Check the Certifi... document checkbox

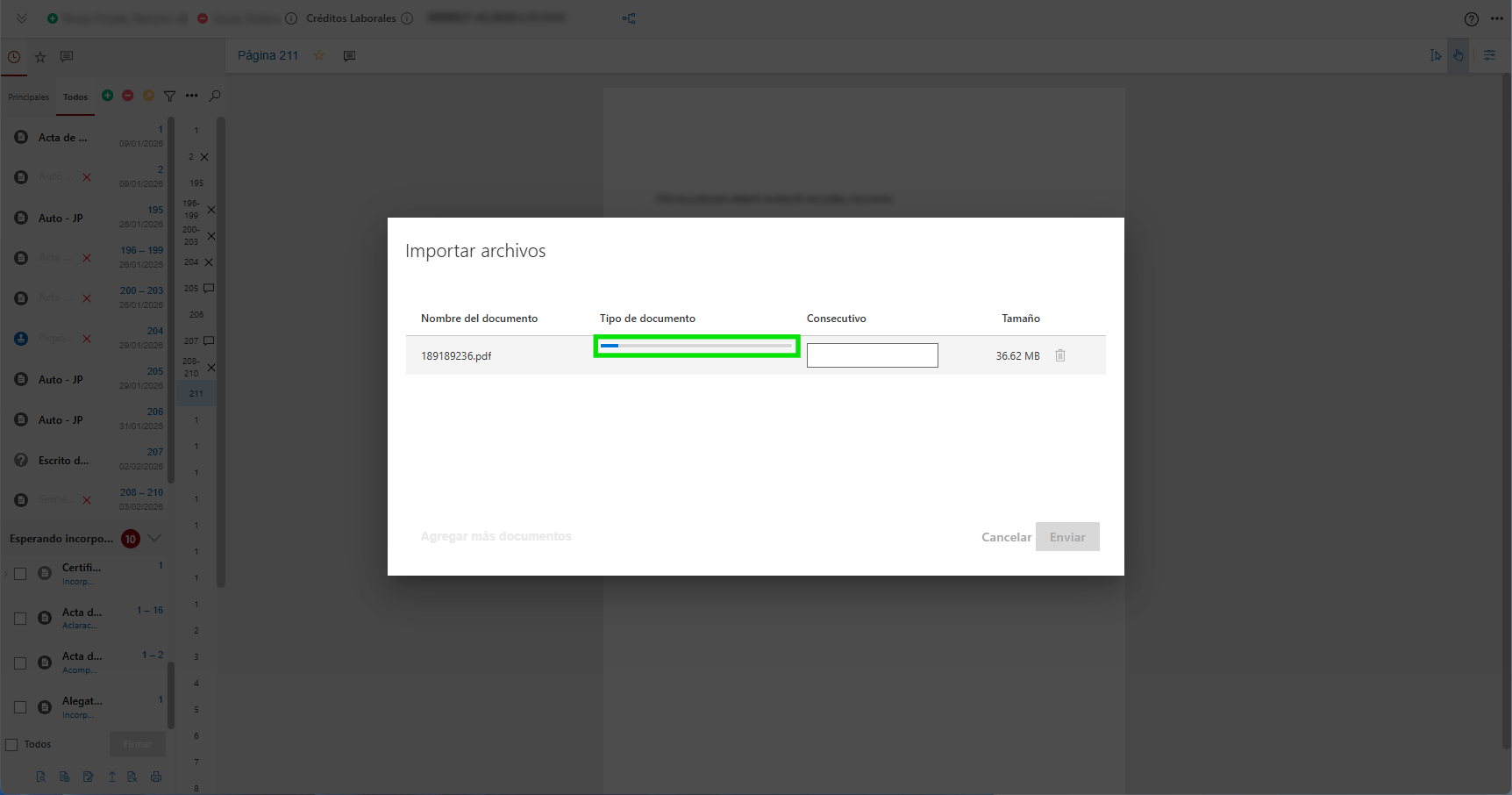pyautogui.click(x=20, y=574)
